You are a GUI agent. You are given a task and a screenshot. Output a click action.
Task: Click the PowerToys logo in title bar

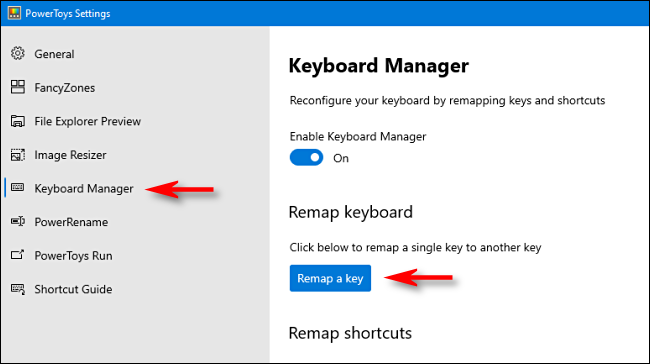[x=14, y=13]
